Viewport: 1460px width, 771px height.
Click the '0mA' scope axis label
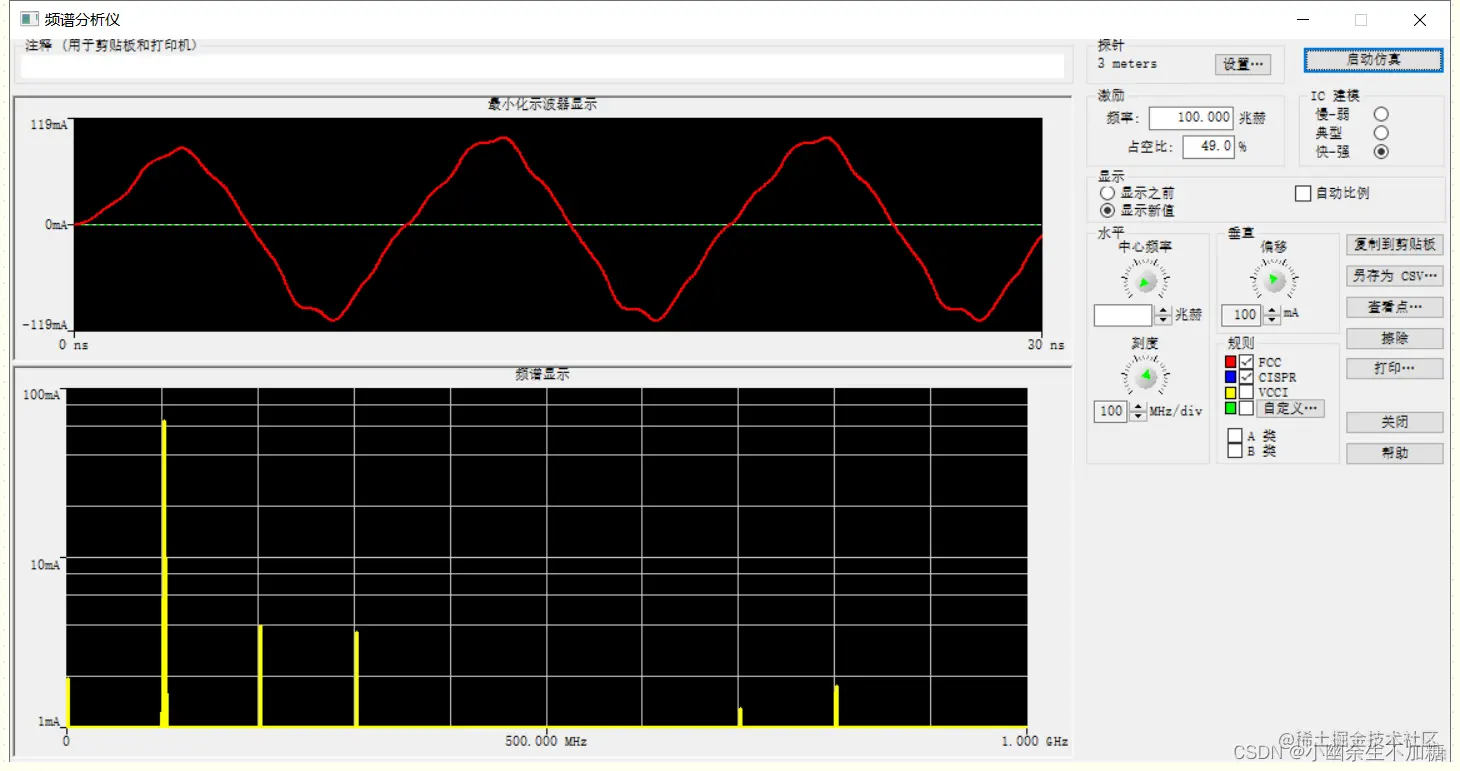point(56,225)
